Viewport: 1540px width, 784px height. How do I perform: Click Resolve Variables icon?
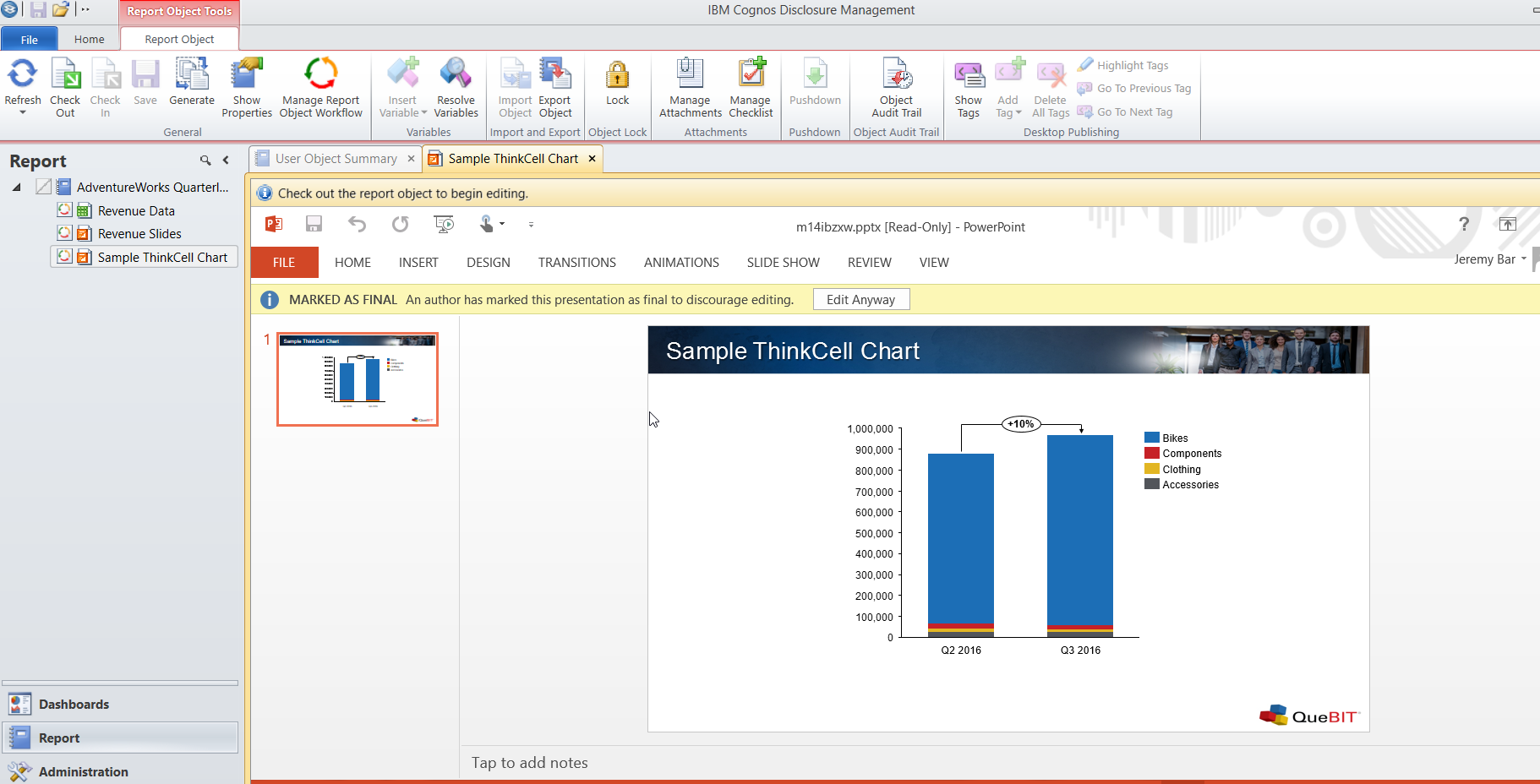click(456, 73)
